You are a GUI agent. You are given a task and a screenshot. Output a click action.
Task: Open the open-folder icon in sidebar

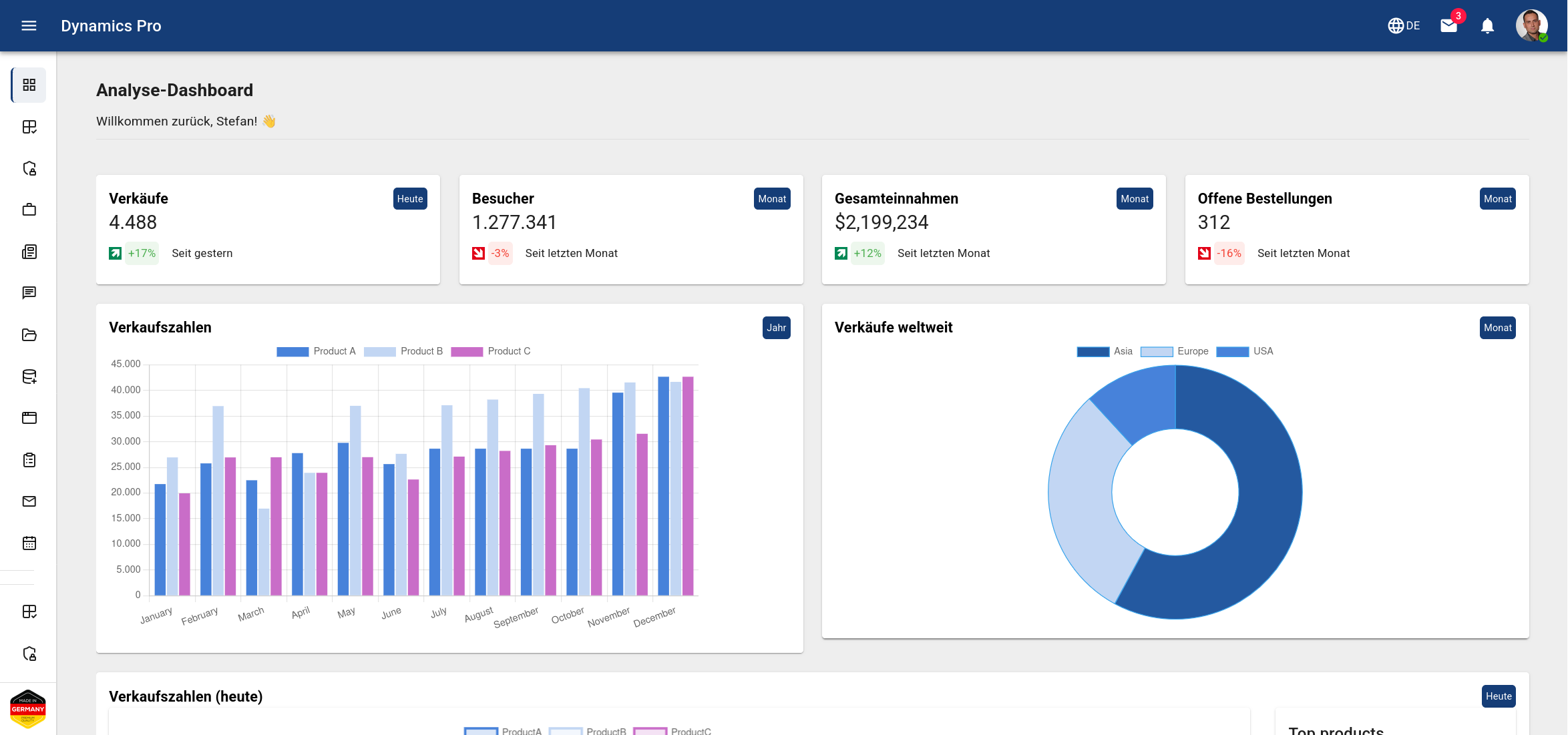click(x=29, y=334)
